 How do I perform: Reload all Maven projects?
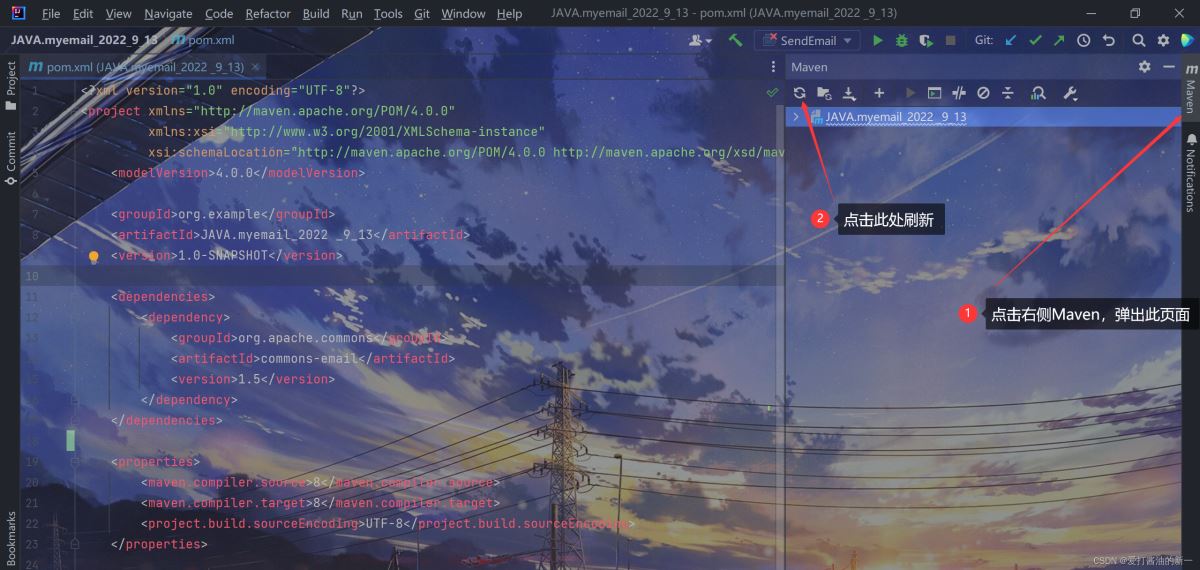pos(800,93)
